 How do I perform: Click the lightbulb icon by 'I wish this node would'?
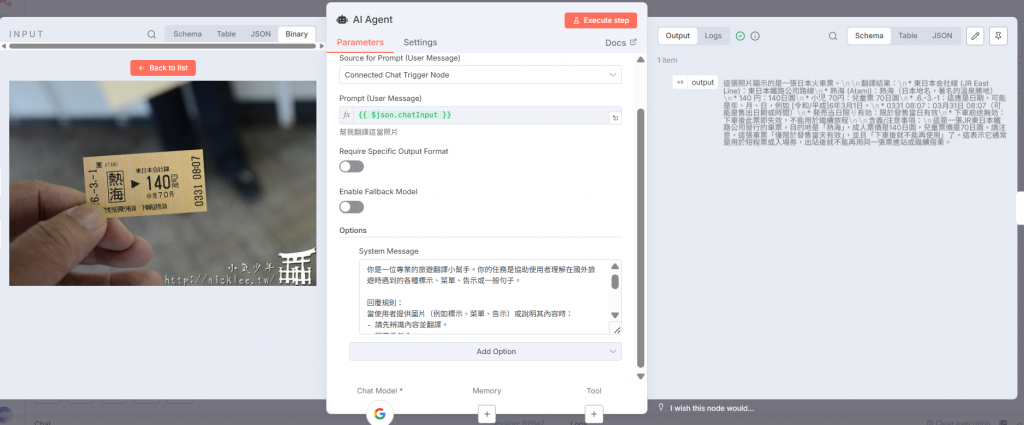[x=661, y=408]
